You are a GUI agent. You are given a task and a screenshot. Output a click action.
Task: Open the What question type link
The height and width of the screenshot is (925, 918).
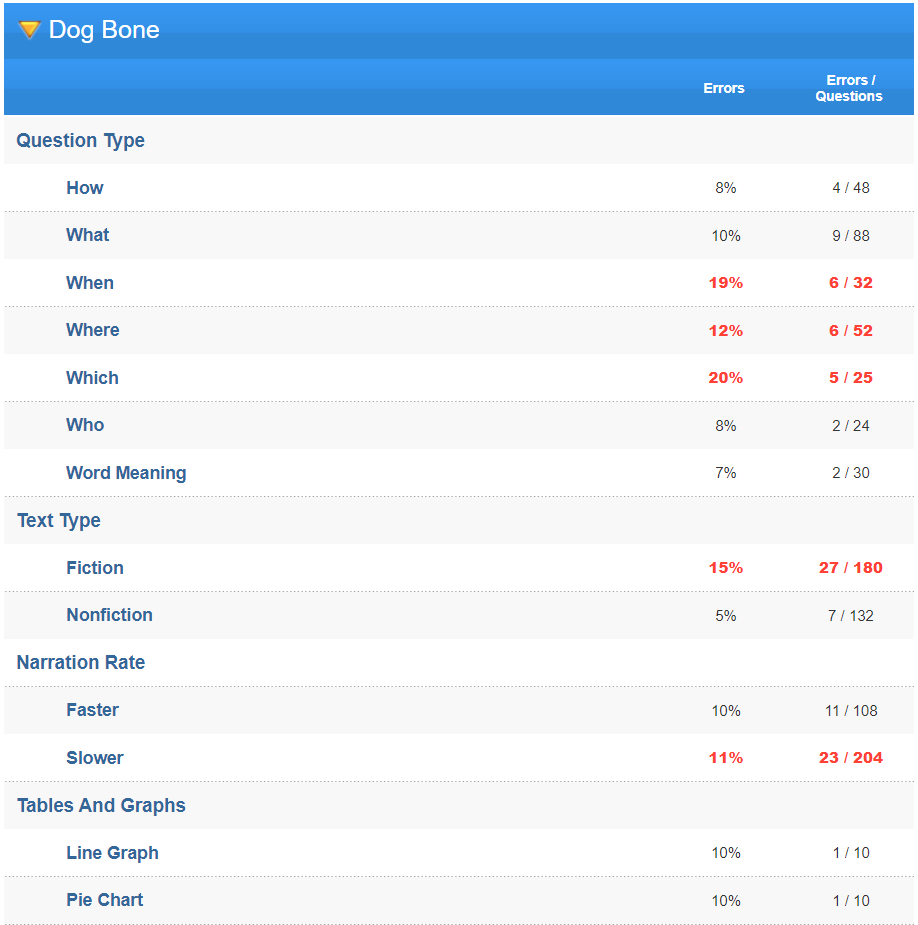click(88, 235)
